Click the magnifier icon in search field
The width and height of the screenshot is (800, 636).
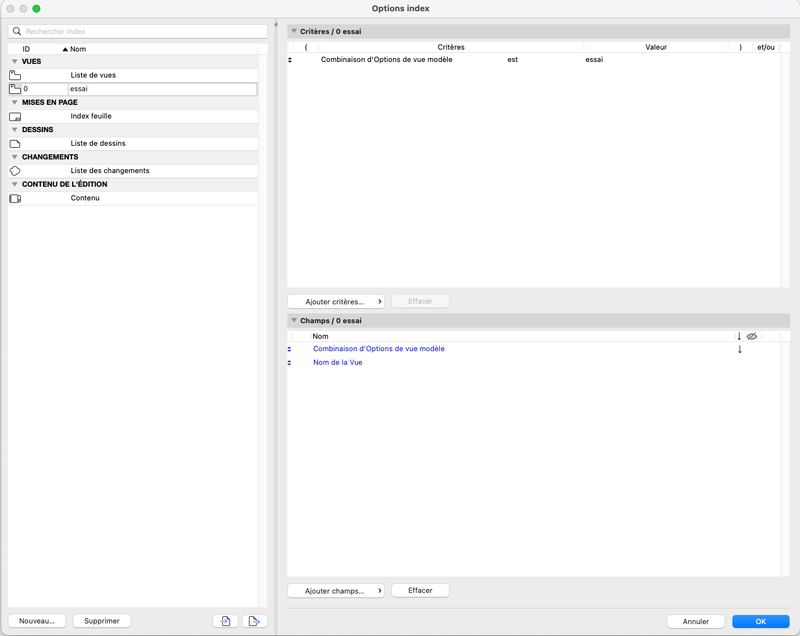17,31
